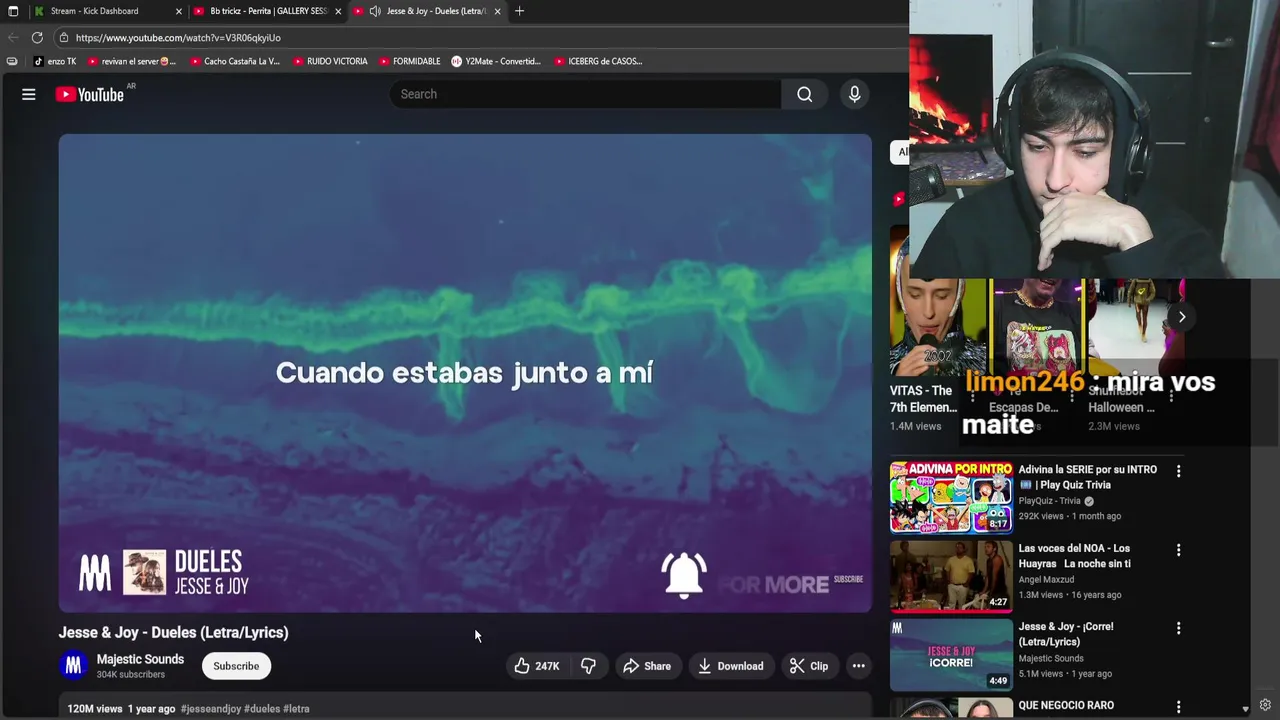The image size is (1280, 720).
Task: Open the FORMIDABLE bookmark
Action: click(410, 61)
